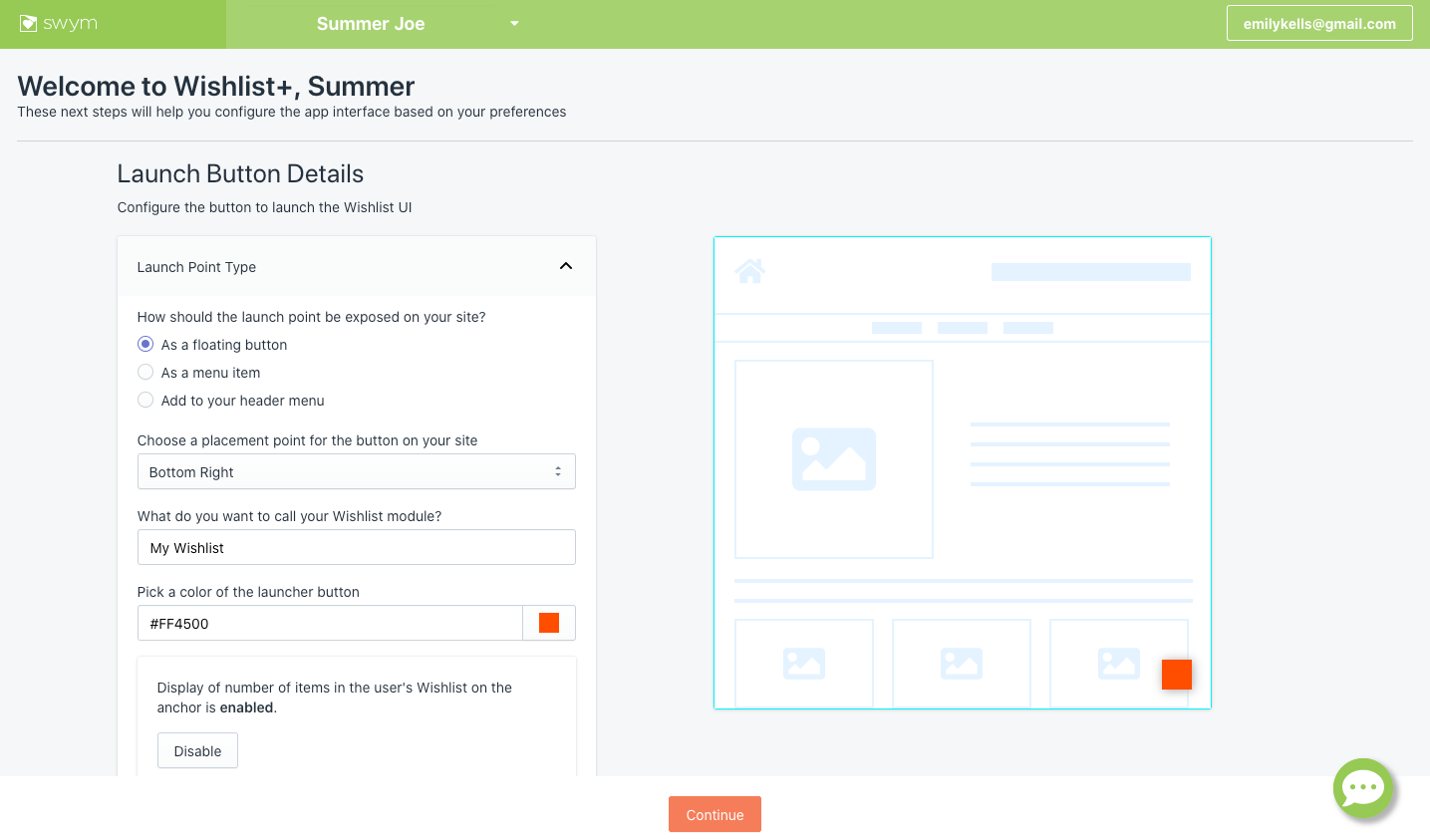Collapse Launch Point Type chevron
The width and height of the screenshot is (1430, 840).
565,266
